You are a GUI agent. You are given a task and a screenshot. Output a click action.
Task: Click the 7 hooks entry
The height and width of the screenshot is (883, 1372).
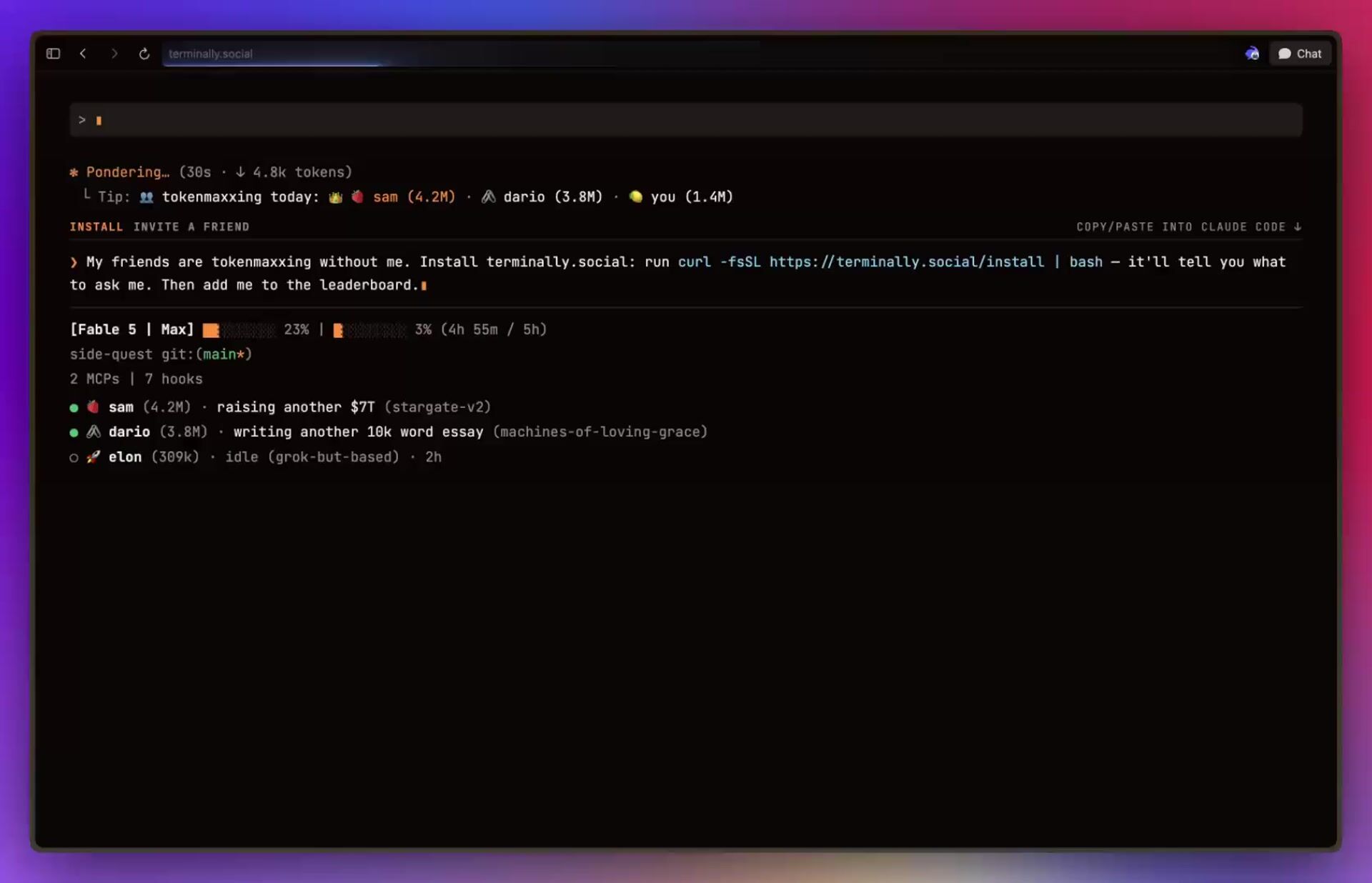pos(174,379)
